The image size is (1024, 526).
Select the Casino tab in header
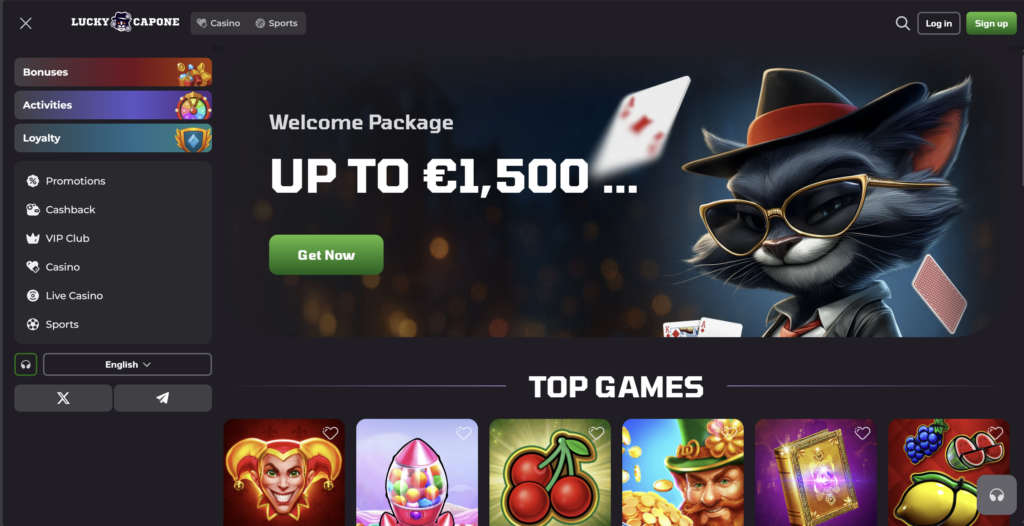coord(219,24)
